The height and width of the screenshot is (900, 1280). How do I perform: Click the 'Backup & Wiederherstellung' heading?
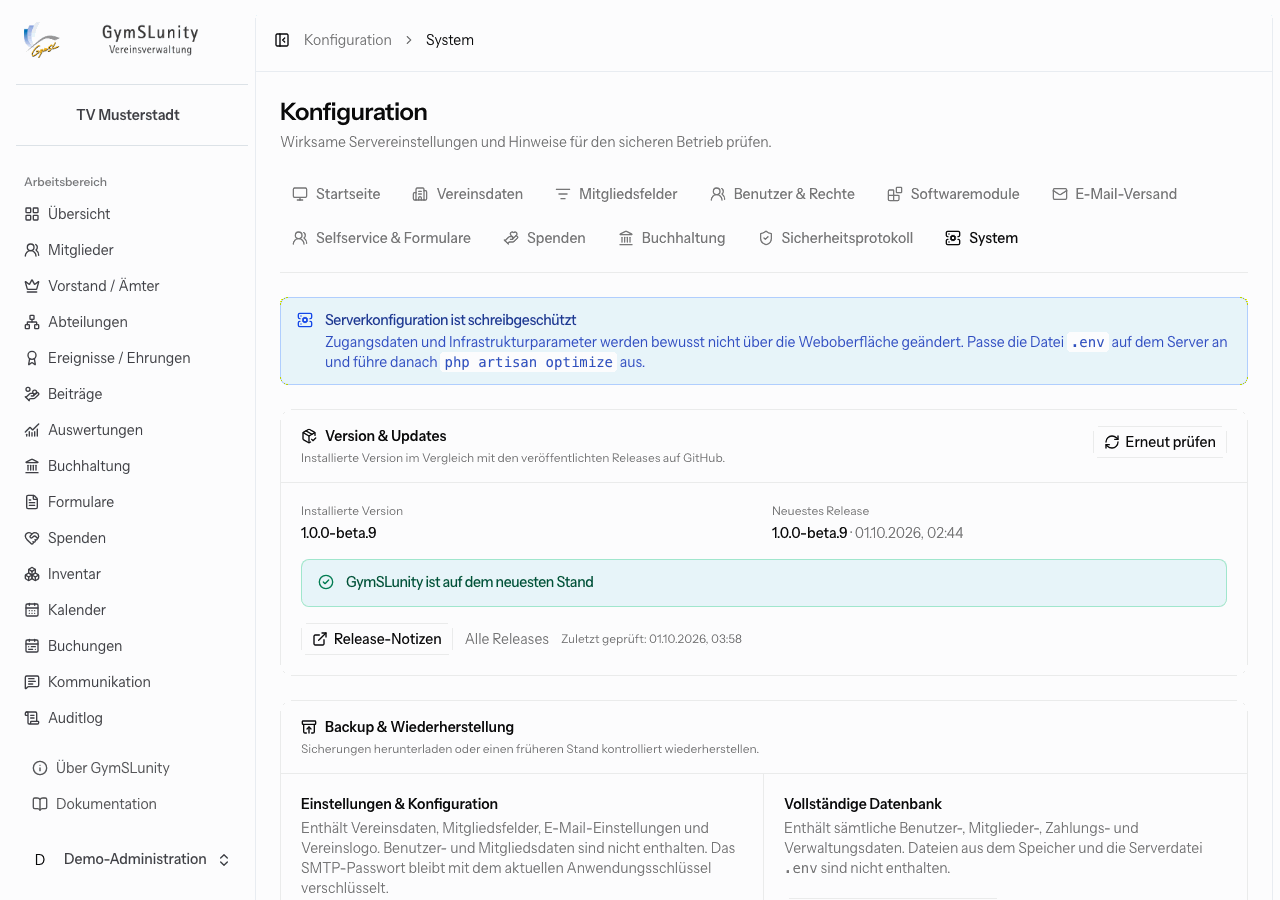click(x=419, y=727)
